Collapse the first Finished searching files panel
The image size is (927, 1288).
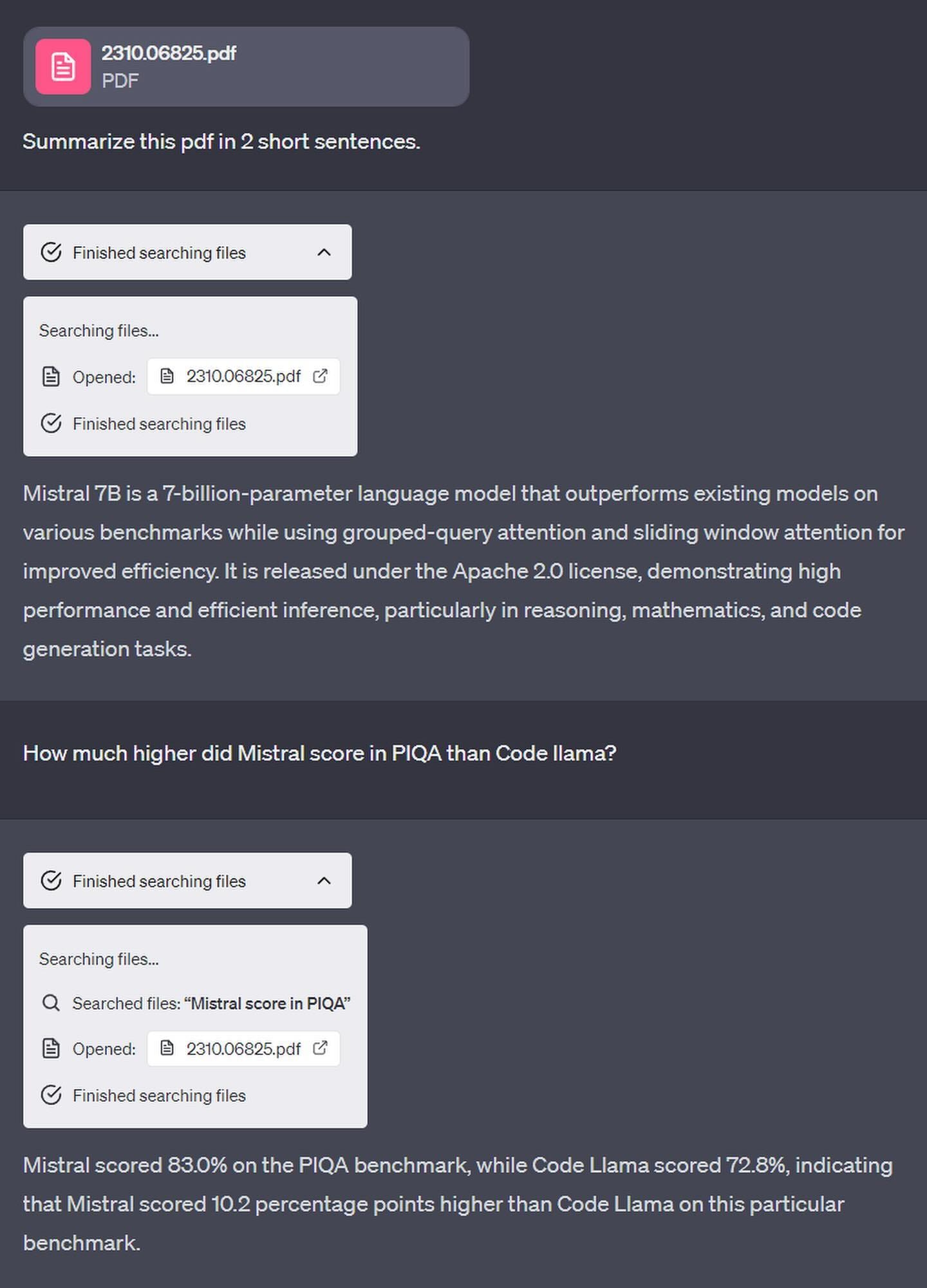point(326,252)
